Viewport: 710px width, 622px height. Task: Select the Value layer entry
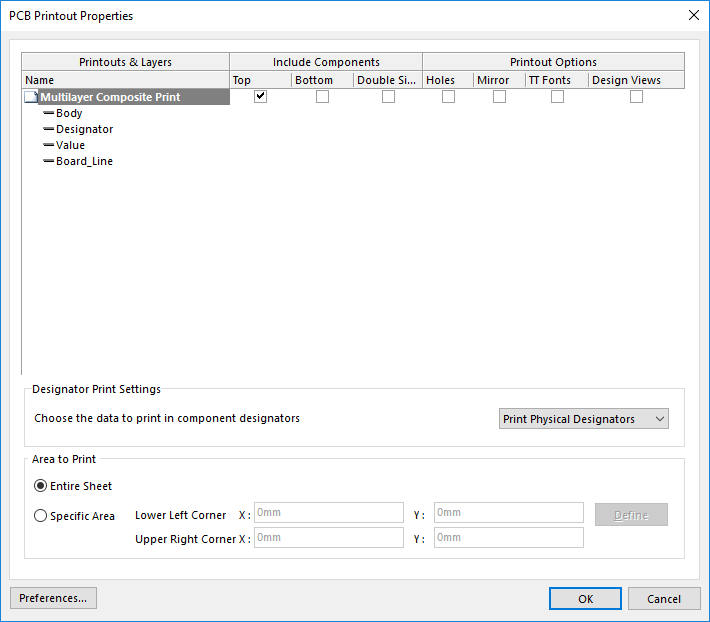(70, 145)
